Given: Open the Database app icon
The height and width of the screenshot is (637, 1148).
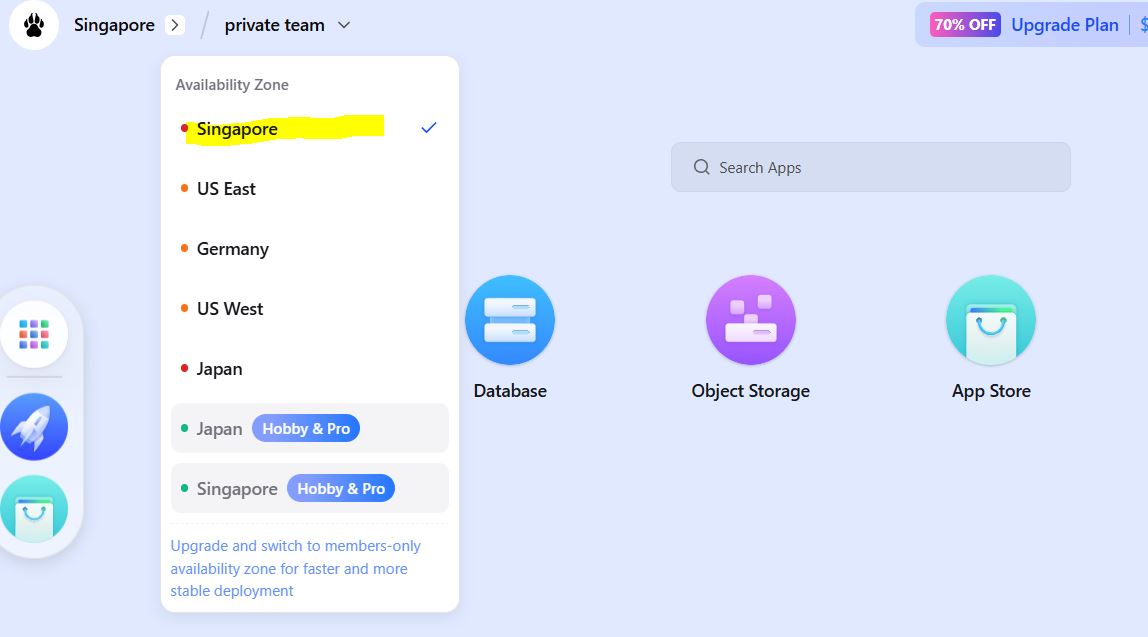Looking at the screenshot, I should pyautogui.click(x=510, y=320).
